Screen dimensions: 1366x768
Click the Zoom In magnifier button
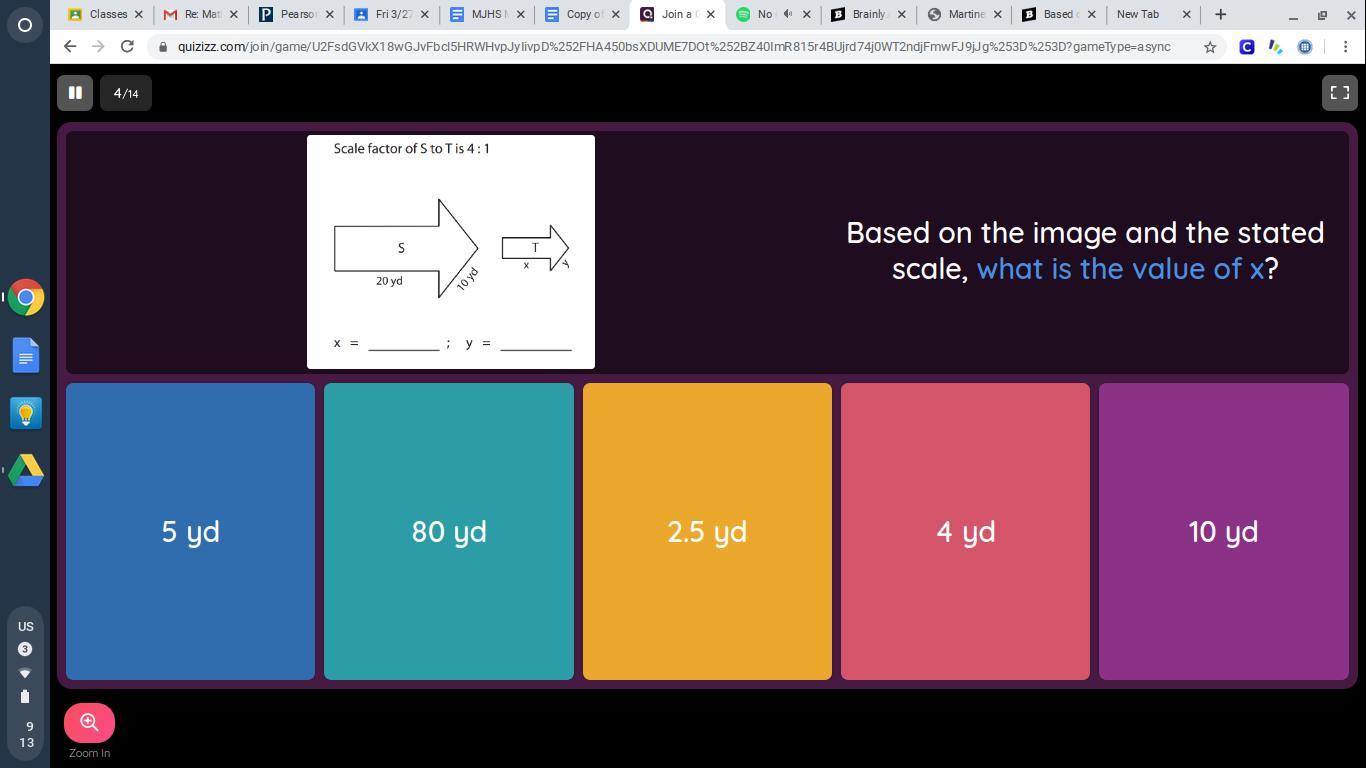pyautogui.click(x=89, y=723)
